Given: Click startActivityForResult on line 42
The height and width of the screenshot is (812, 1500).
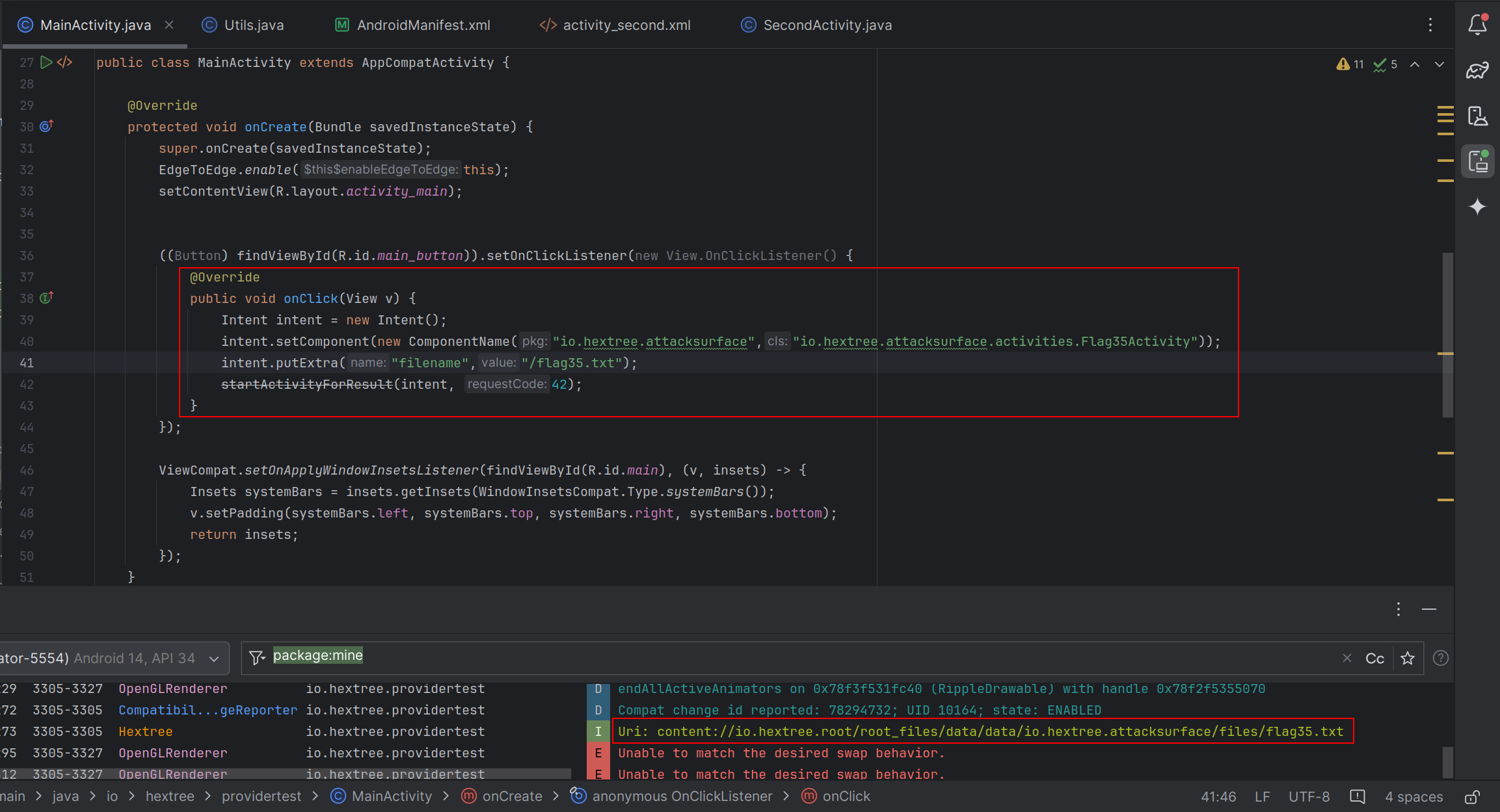Looking at the screenshot, I should [307, 384].
